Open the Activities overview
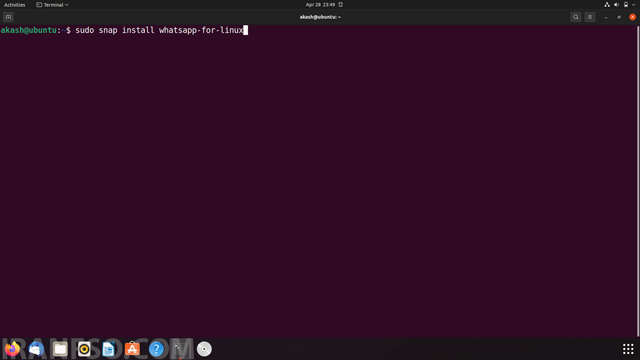Image resolution: width=640 pixels, height=360 pixels. pyautogui.click(x=15, y=5)
